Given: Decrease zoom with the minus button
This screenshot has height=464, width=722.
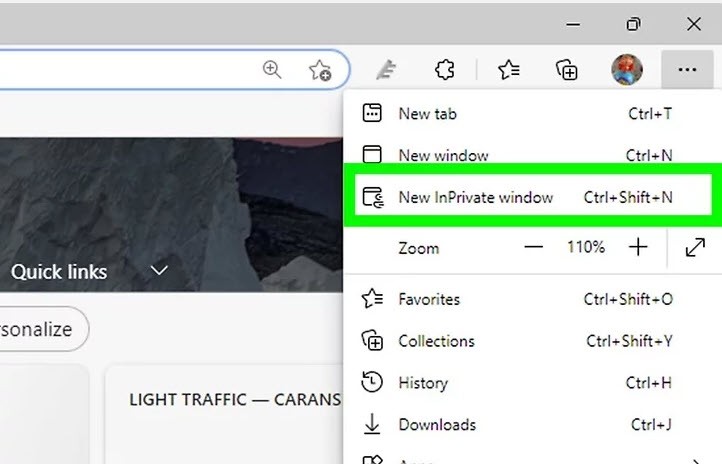Looking at the screenshot, I should coord(533,248).
